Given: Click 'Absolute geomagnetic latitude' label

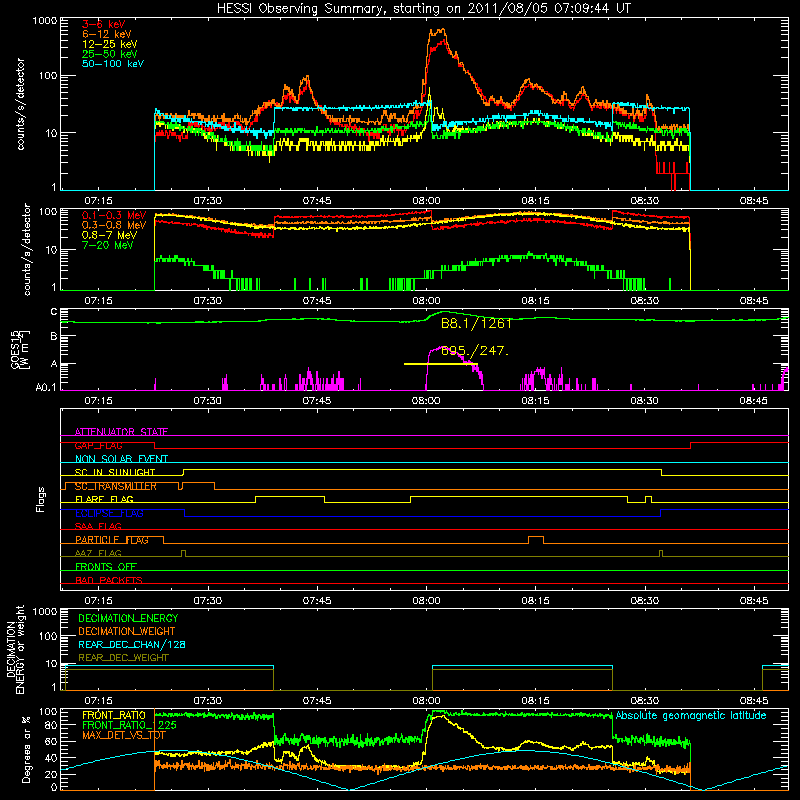Looking at the screenshot, I should [x=691, y=716].
